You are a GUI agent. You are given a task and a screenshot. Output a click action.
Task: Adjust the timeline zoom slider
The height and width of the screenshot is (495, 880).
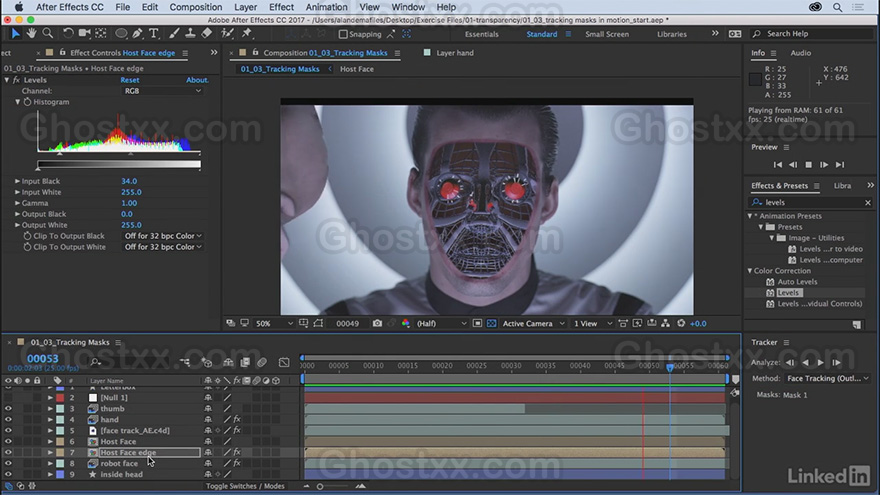click(x=320, y=487)
